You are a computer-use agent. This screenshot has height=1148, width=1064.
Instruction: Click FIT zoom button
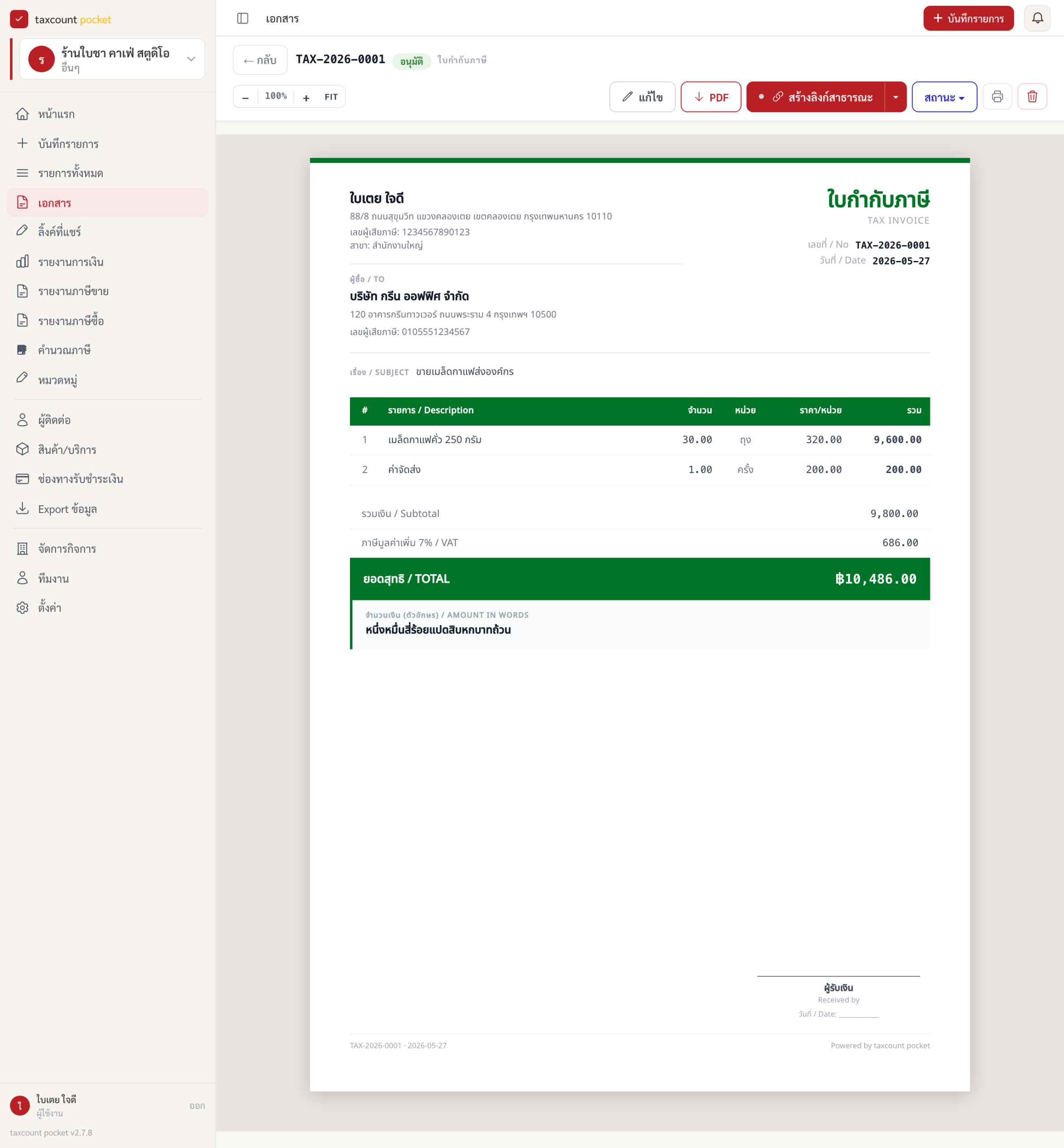pyautogui.click(x=331, y=97)
